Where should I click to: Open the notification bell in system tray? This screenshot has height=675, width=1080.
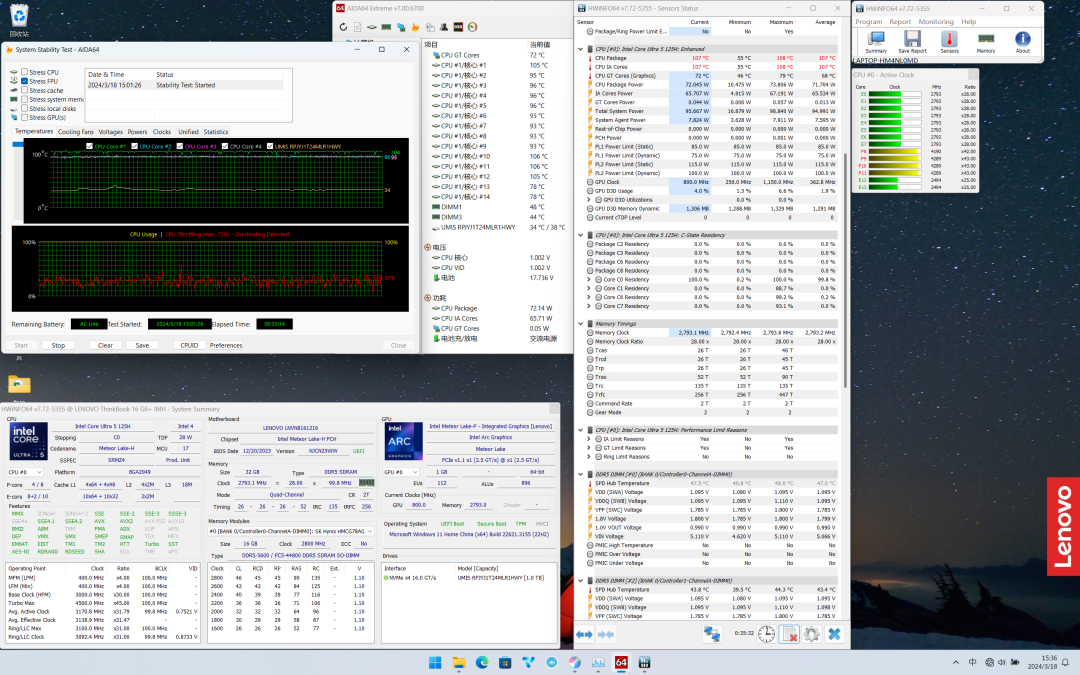[x=1066, y=663]
